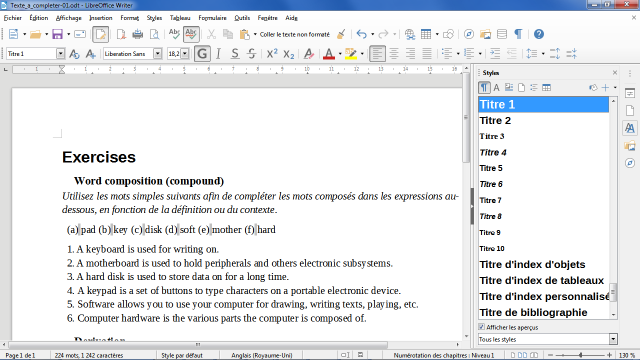Toggle left alignment

pos(377,54)
